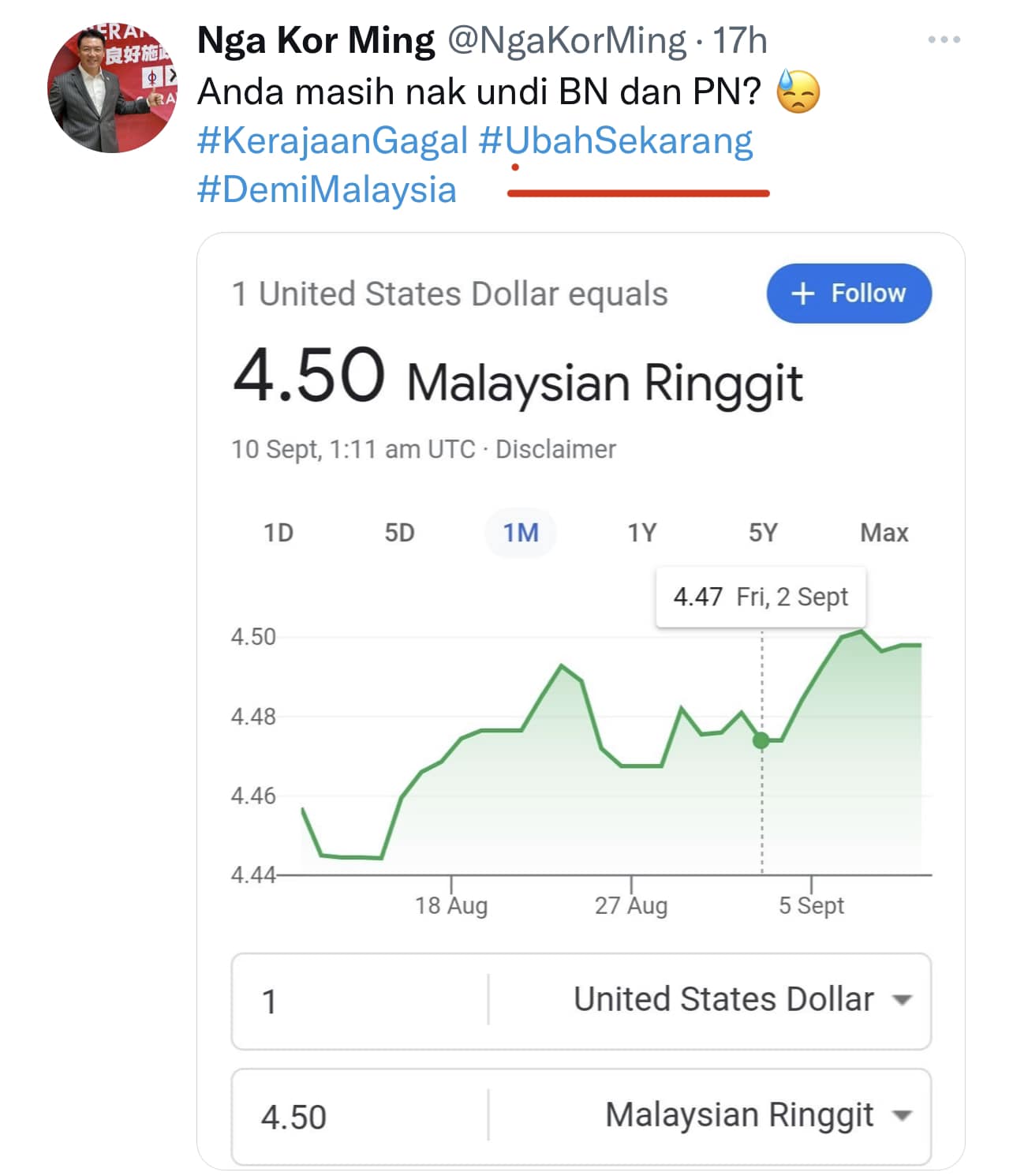Open the three-dot tweet options menu
The width and height of the screenshot is (1013, 1176).
944,39
